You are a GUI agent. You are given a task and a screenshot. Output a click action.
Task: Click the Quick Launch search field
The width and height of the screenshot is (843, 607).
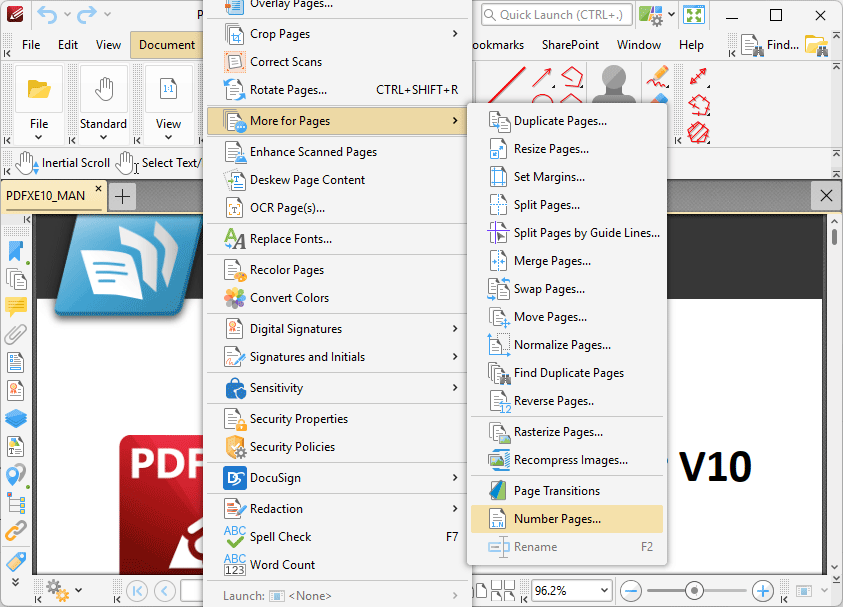click(556, 15)
